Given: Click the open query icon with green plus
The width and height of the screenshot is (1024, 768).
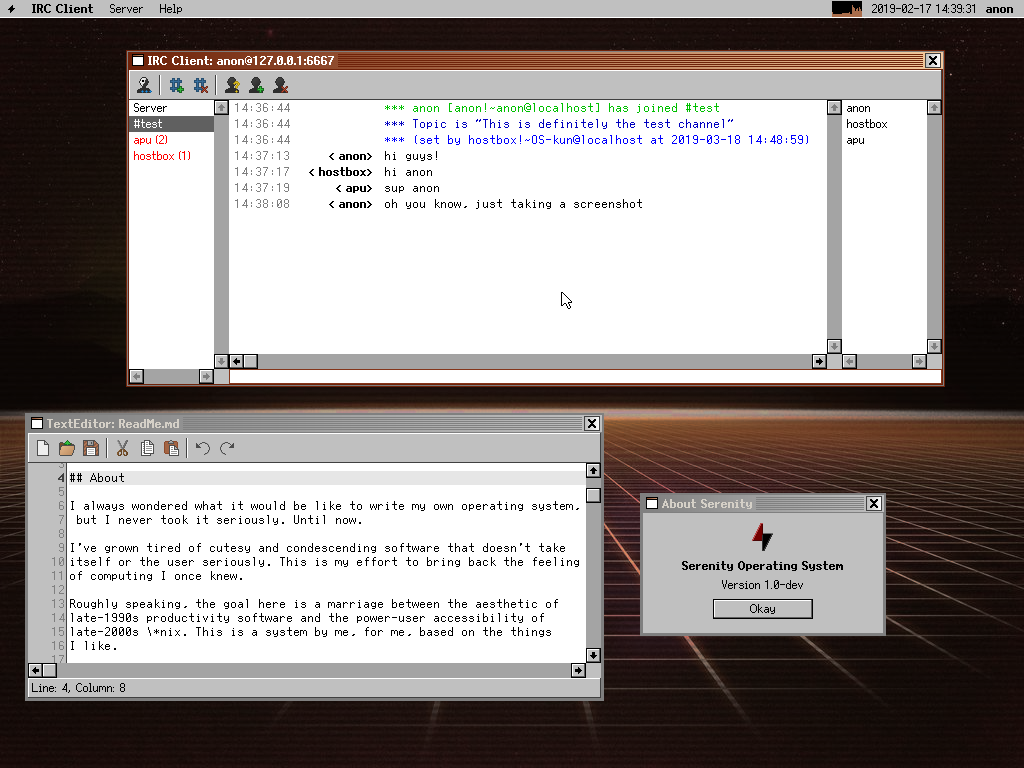Looking at the screenshot, I should (256, 86).
